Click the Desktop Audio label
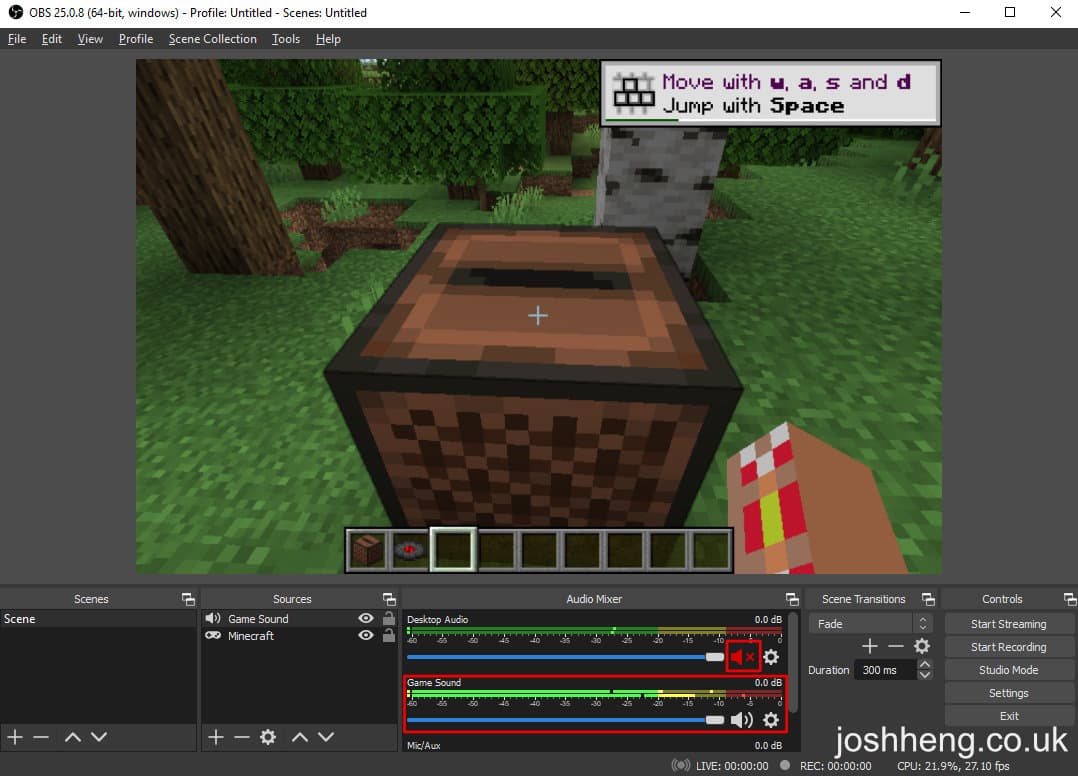 [437, 619]
